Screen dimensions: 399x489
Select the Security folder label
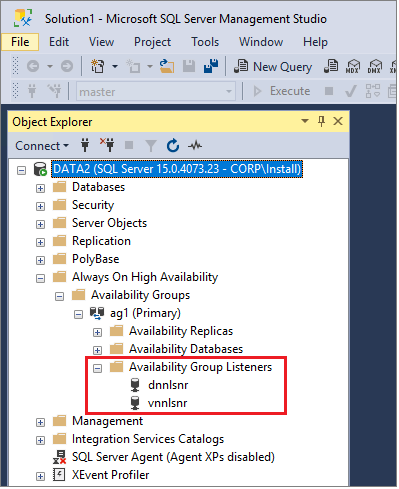pyautogui.click(x=93, y=205)
